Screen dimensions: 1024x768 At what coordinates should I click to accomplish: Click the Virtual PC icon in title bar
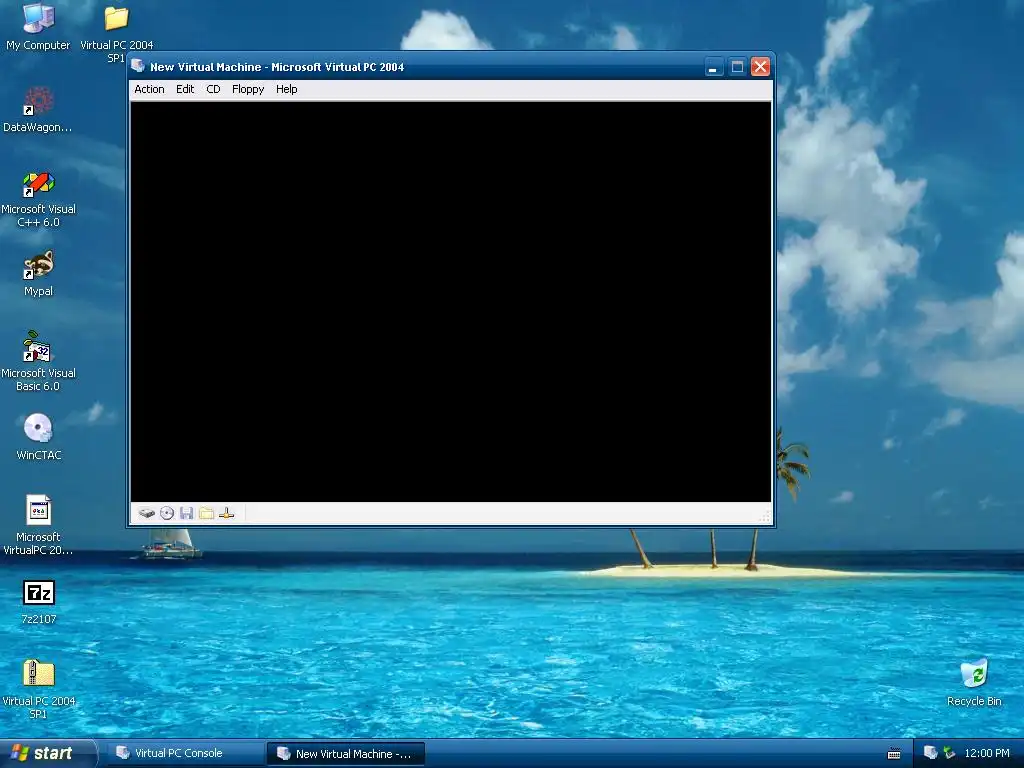click(138, 66)
